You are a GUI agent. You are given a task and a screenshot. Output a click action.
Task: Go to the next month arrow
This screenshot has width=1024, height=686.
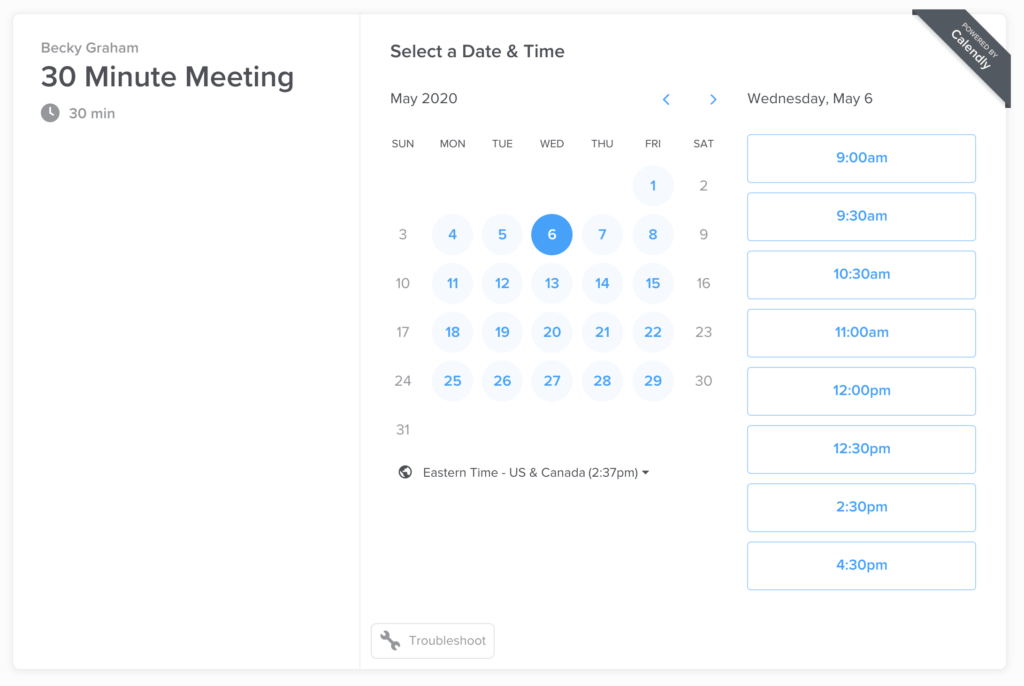[713, 99]
